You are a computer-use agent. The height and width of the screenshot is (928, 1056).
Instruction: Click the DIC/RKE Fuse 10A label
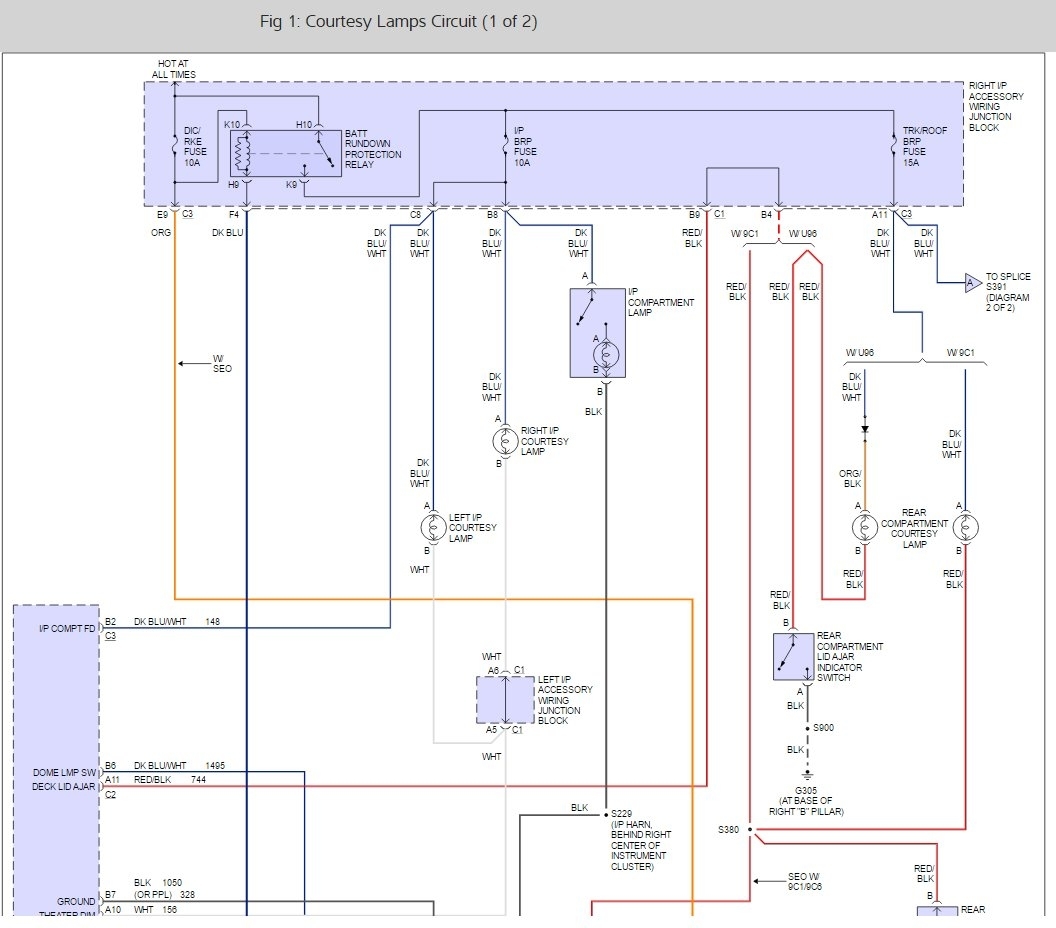tap(195, 146)
